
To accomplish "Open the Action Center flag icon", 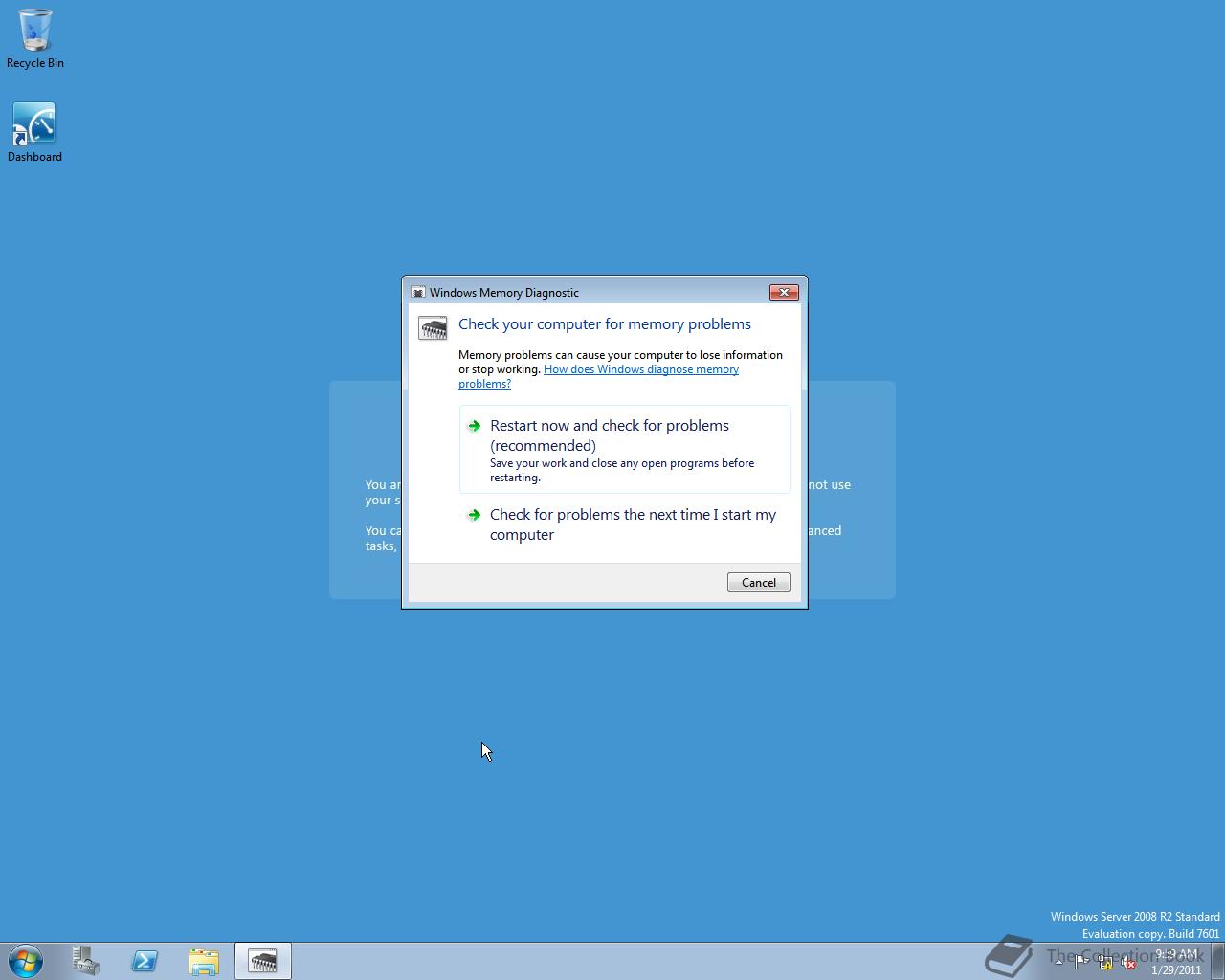I will (x=1081, y=962).
